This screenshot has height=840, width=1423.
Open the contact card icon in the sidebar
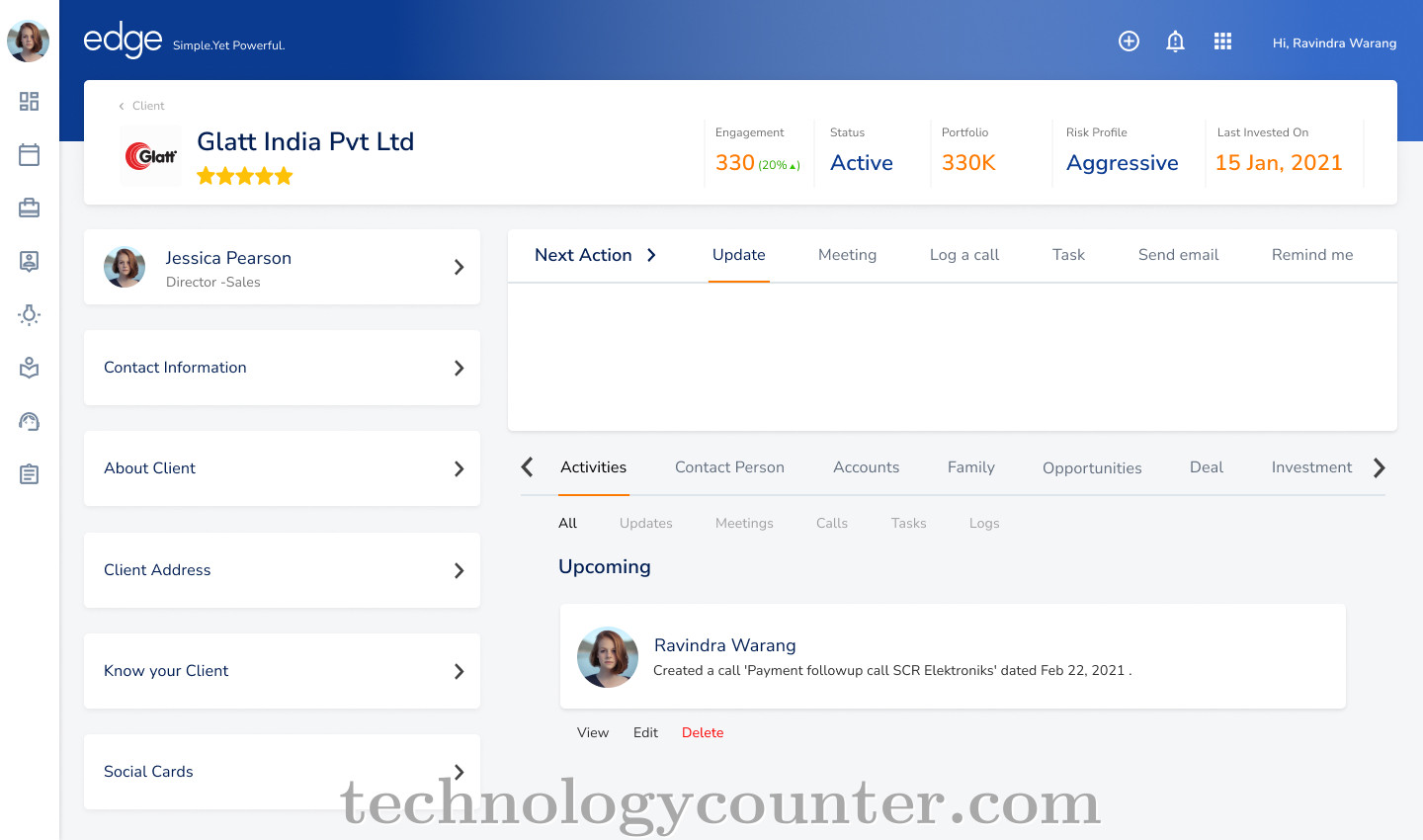[x=29, y=261]
